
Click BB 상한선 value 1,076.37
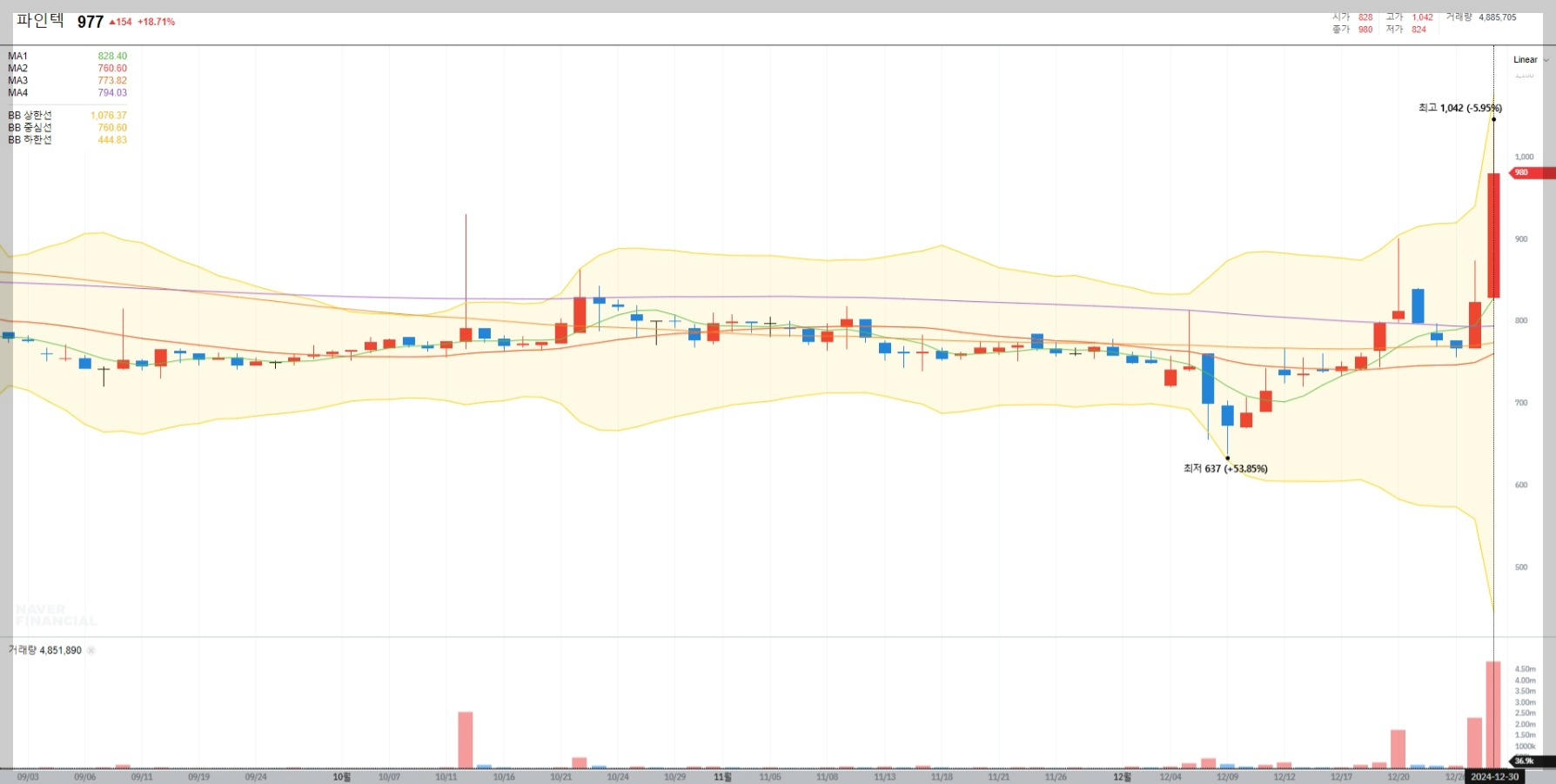[x=109, y=115]
